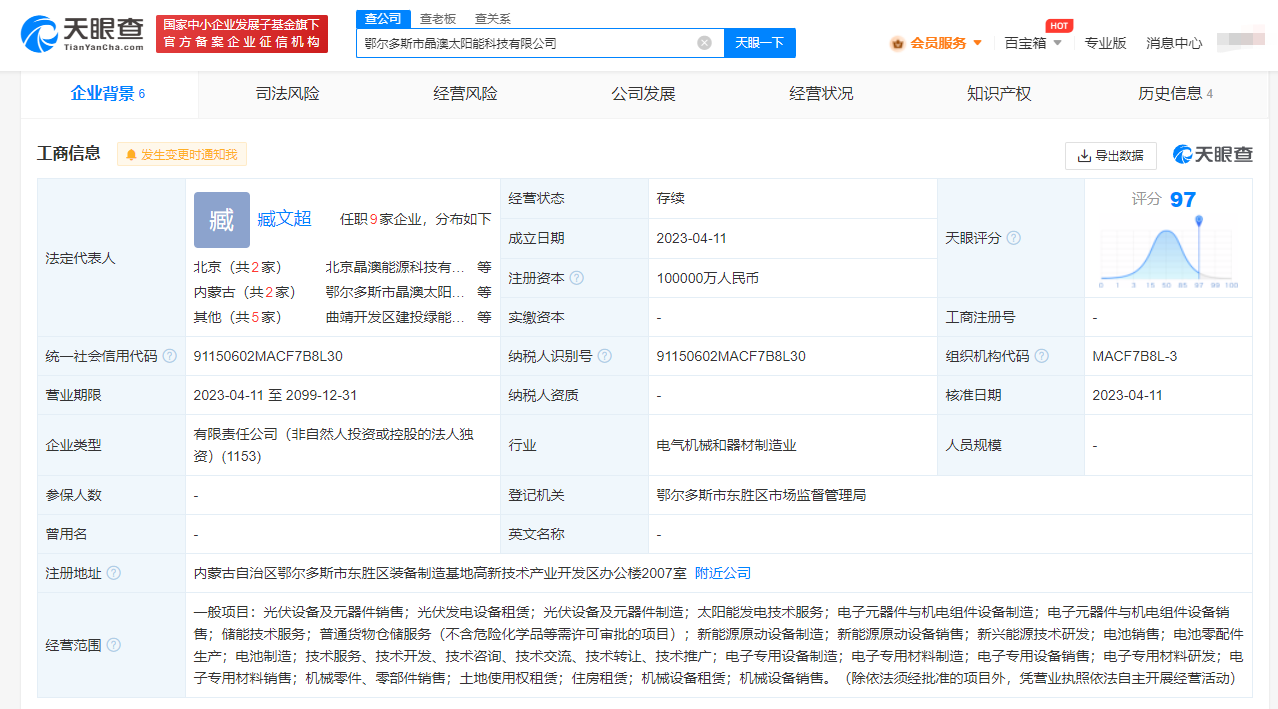Go to the 公司发展 tab
The height and width of the screenshot is (709, 1278).
click(x=644, y=94)
